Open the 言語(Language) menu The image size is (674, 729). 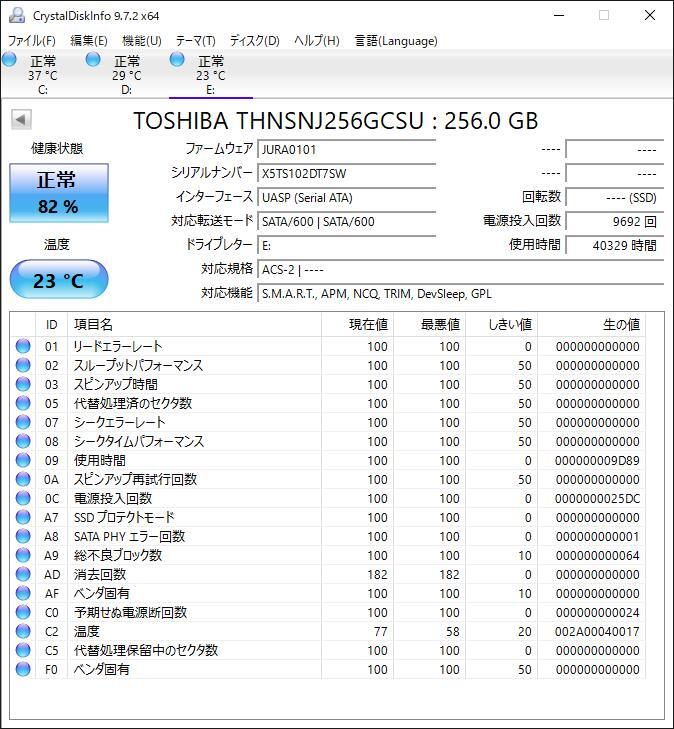[396, 41]
